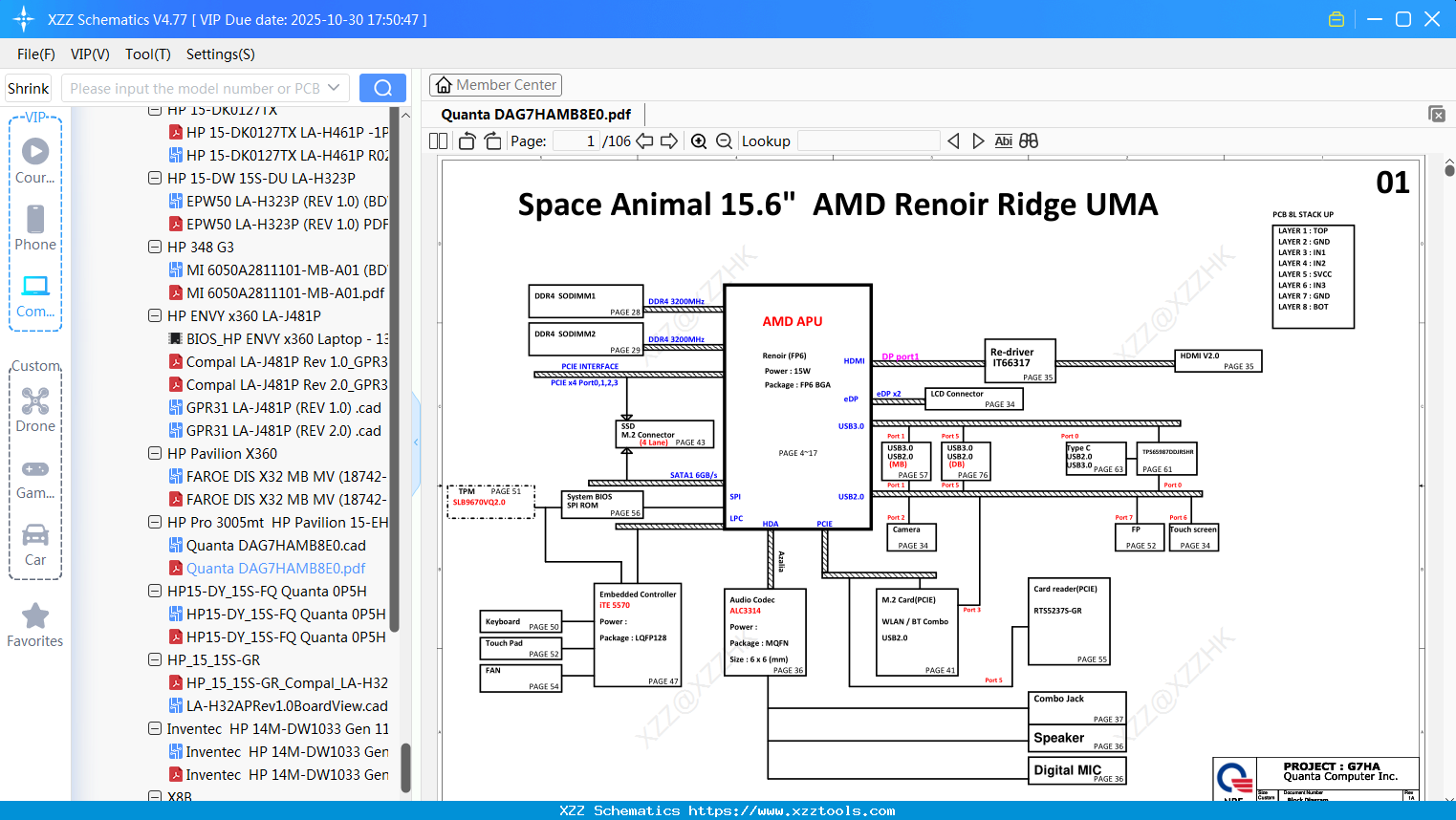Open the Car category
Image resolution: width=1456 pixels, height=820 pixels.
(x=35, y=545)
